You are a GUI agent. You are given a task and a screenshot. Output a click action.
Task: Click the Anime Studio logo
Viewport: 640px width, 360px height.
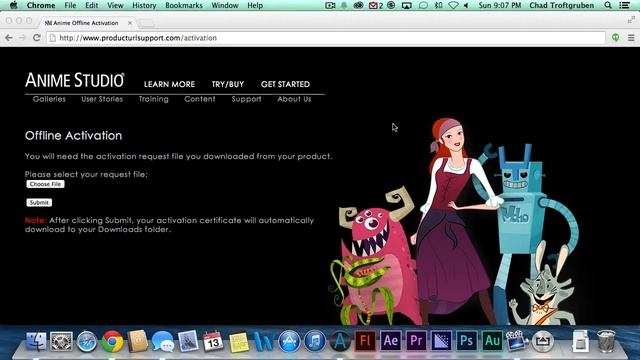pos(75,80)
